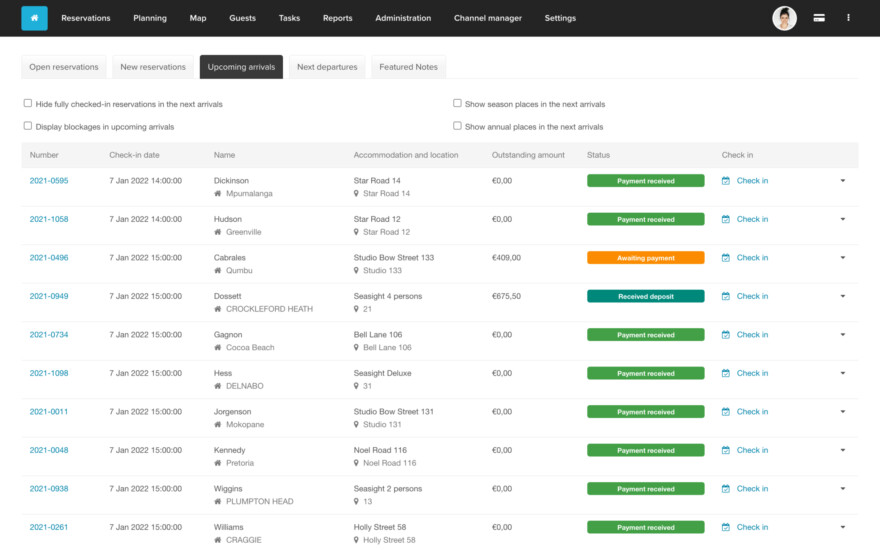Viewport: 880px width, 550px height.
Task: Expand row options for reservation 2021-0949
Action: tap(842, 296)
